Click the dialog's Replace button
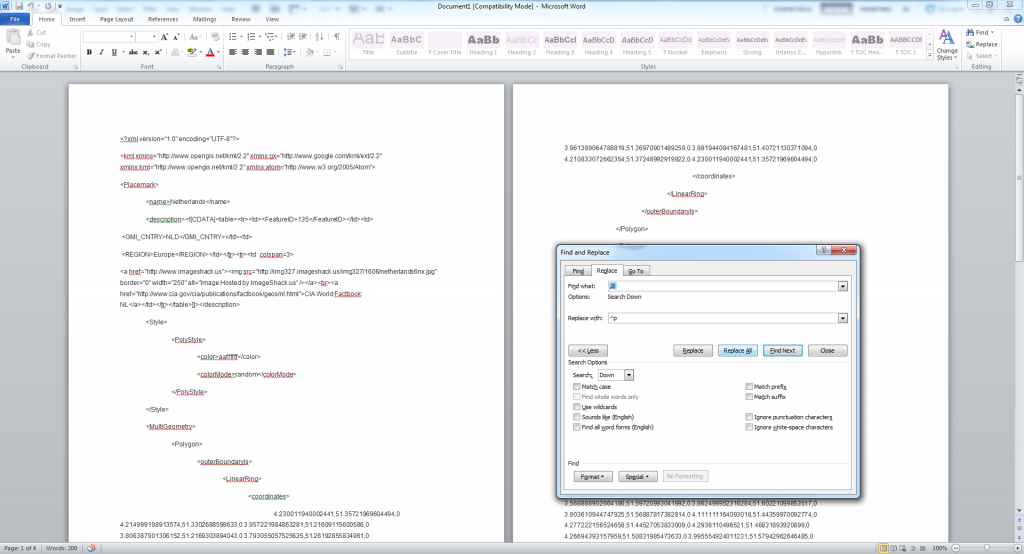The height and width of the screenshot is (554, 1024). 693,351
